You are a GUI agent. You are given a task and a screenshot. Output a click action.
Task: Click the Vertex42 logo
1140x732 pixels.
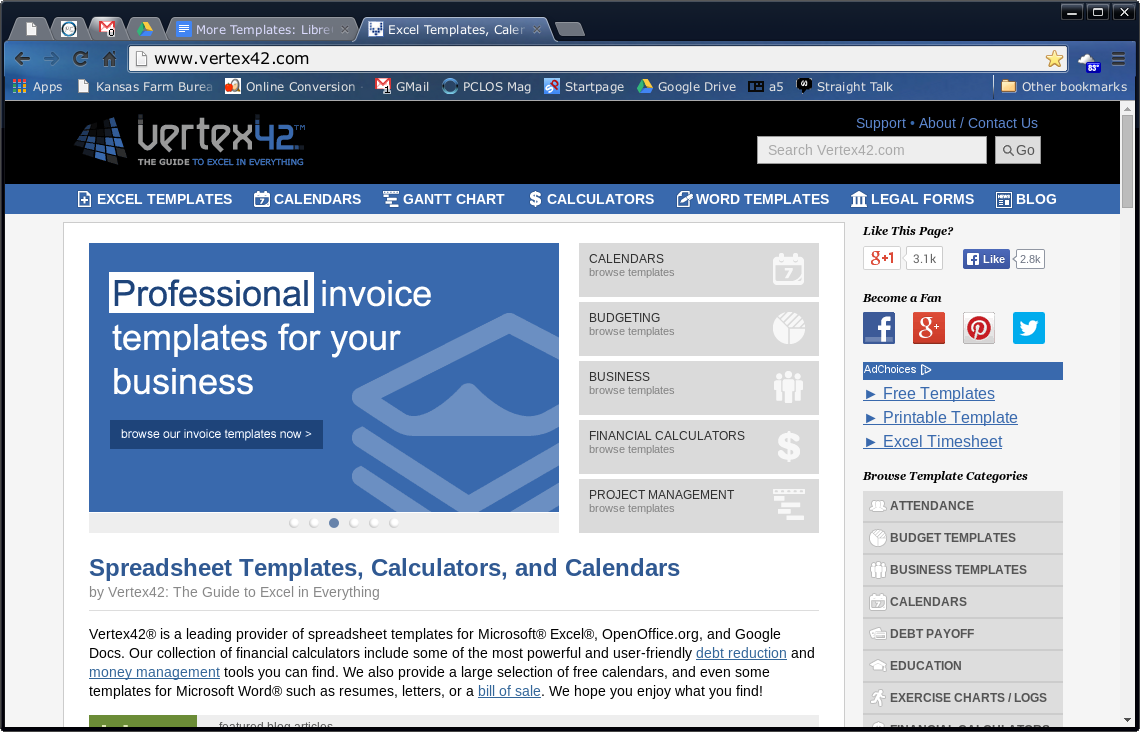pyautogui.click(x=190, y=141)
